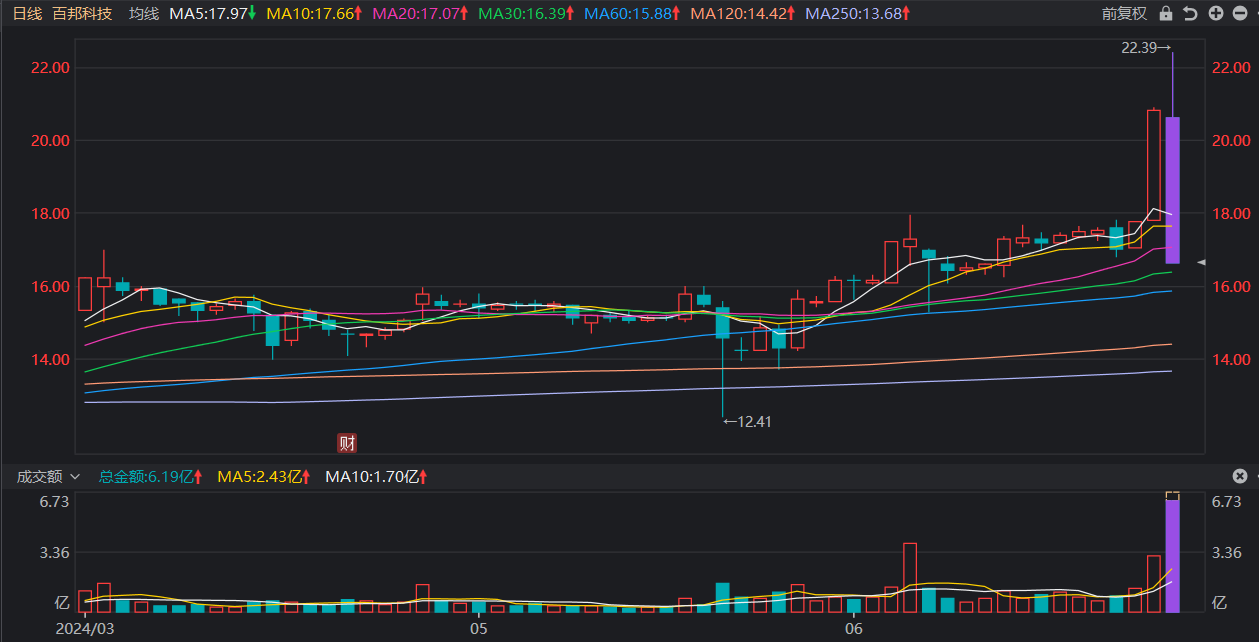Click the undo arrow icon
The width and height of the screenshot is (1259, 642).
pyautogui.click(x=1190, y=14)
